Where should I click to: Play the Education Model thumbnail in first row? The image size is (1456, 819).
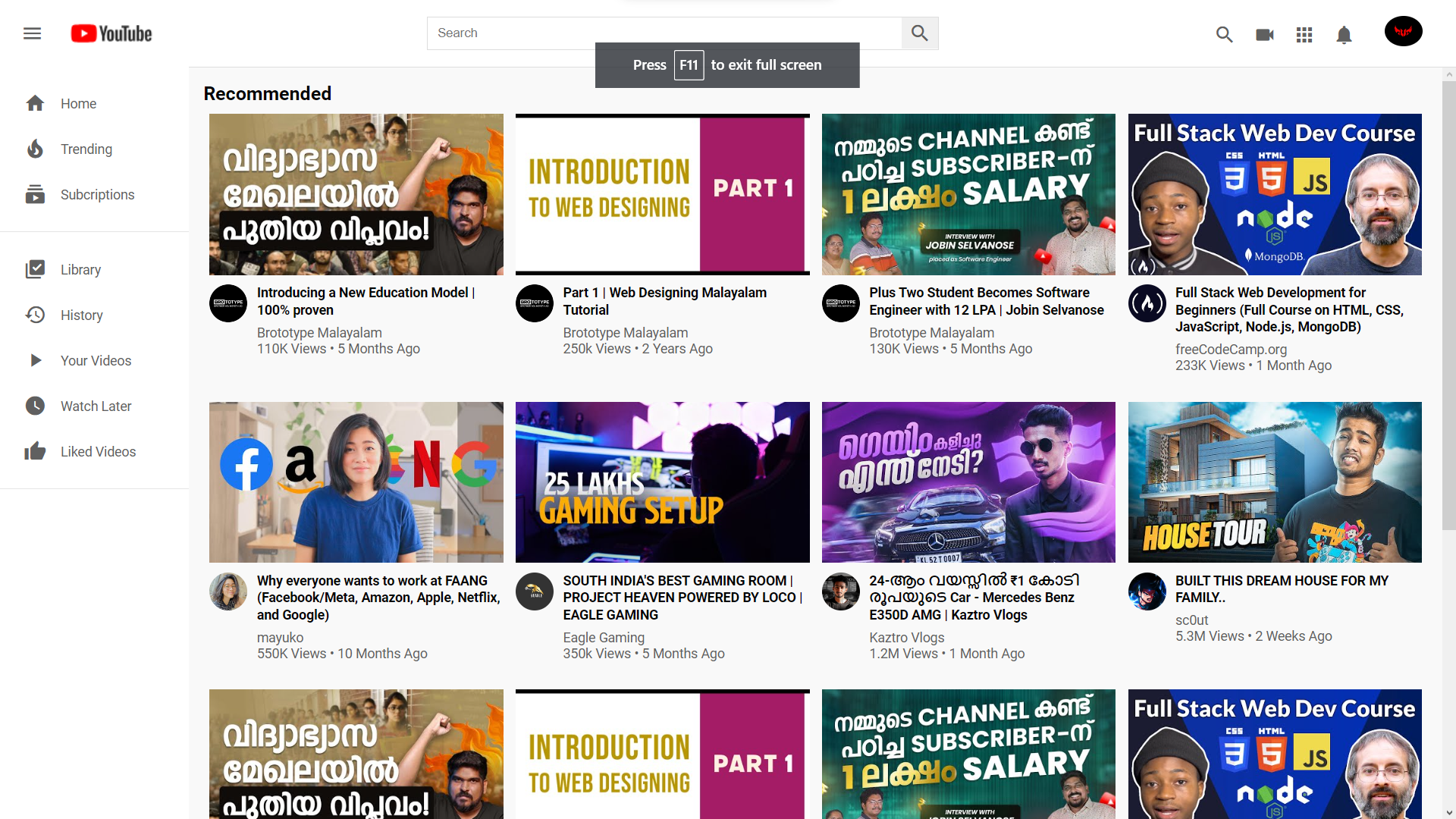(x=356, y=194)
